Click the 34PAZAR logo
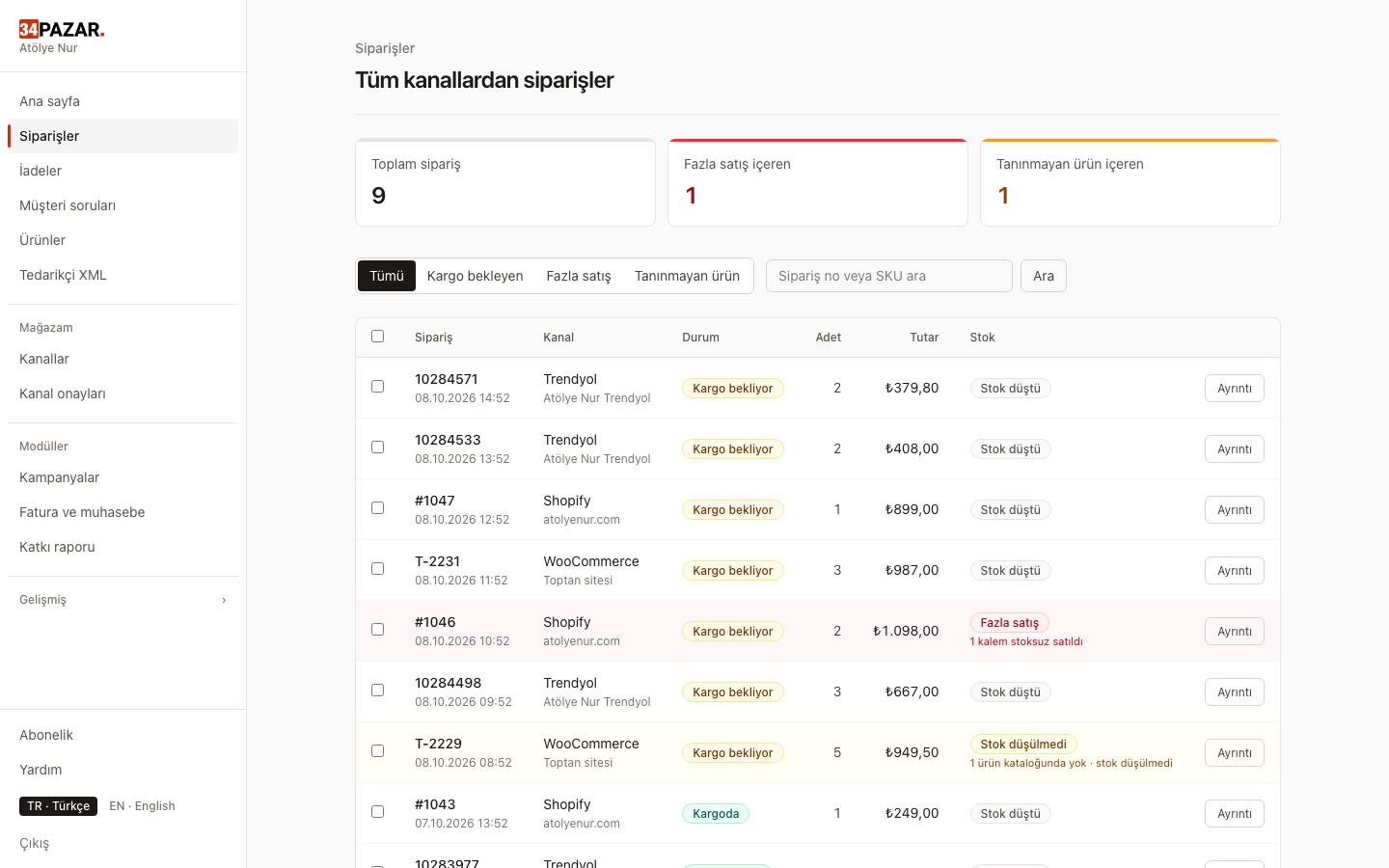The width and height of the screenshot is (1389, 868). coord(62,29)
